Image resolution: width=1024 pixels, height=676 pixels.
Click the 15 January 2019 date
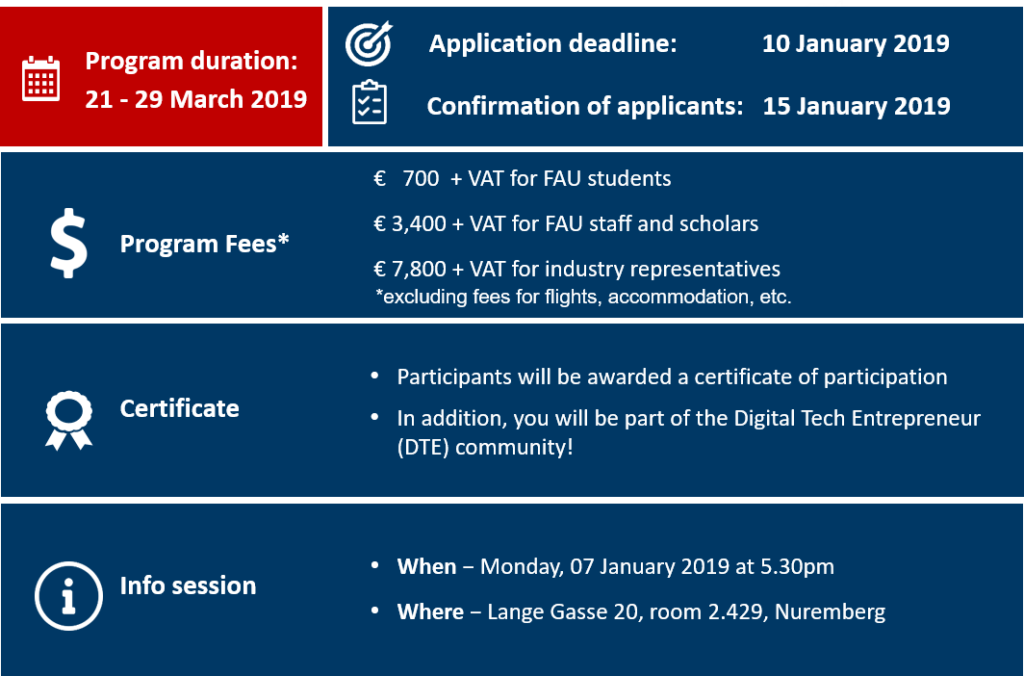coord(856,106)
